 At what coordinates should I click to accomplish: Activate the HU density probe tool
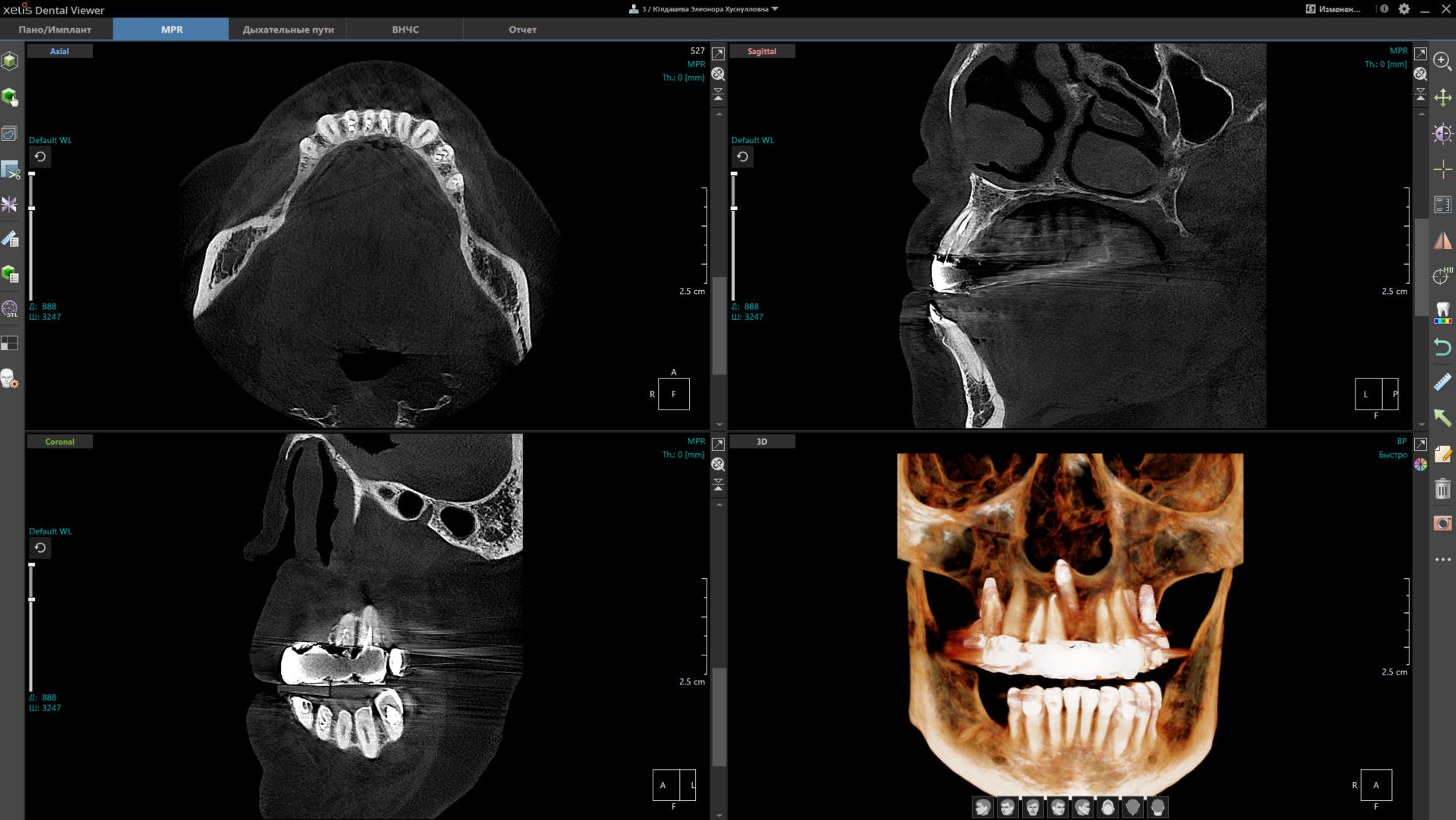point(1442,276)
